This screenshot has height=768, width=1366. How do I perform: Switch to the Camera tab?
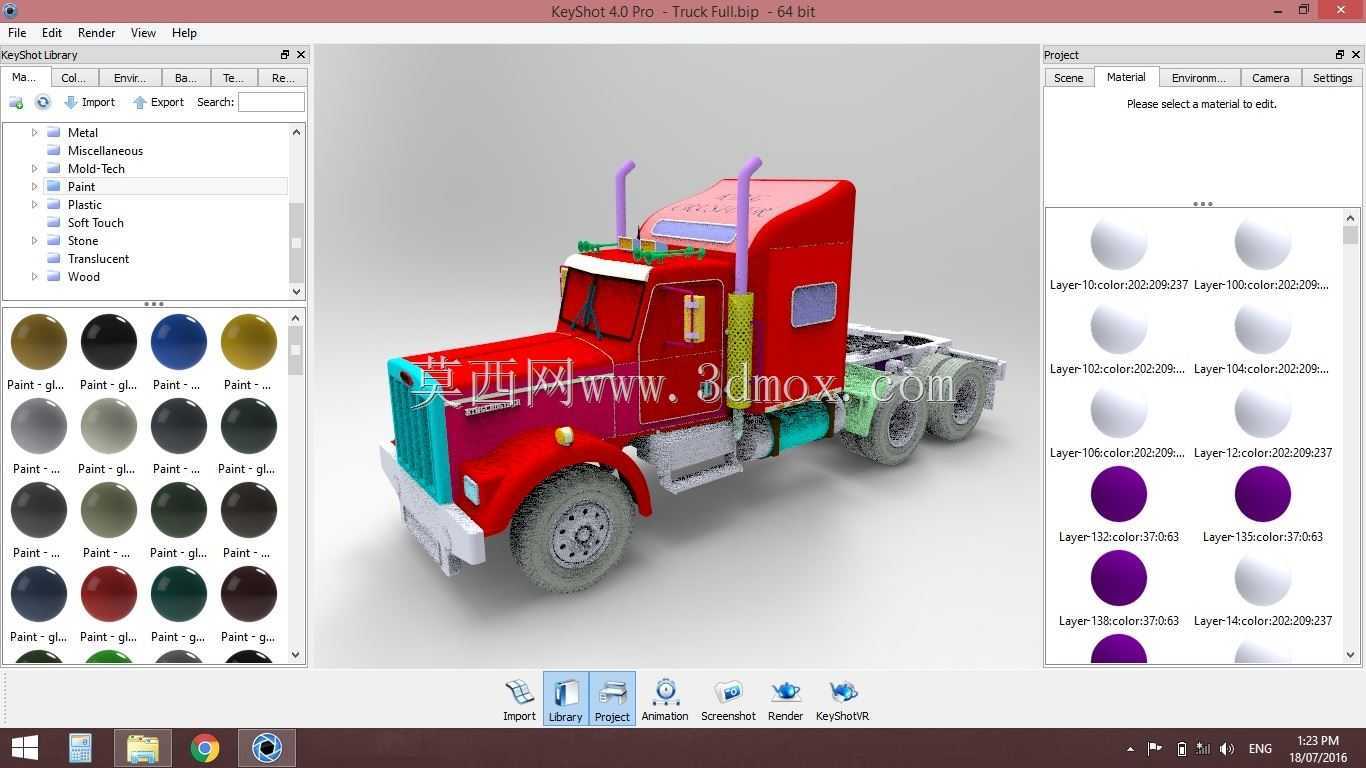pyautogui.click(x=1270, y=78)
